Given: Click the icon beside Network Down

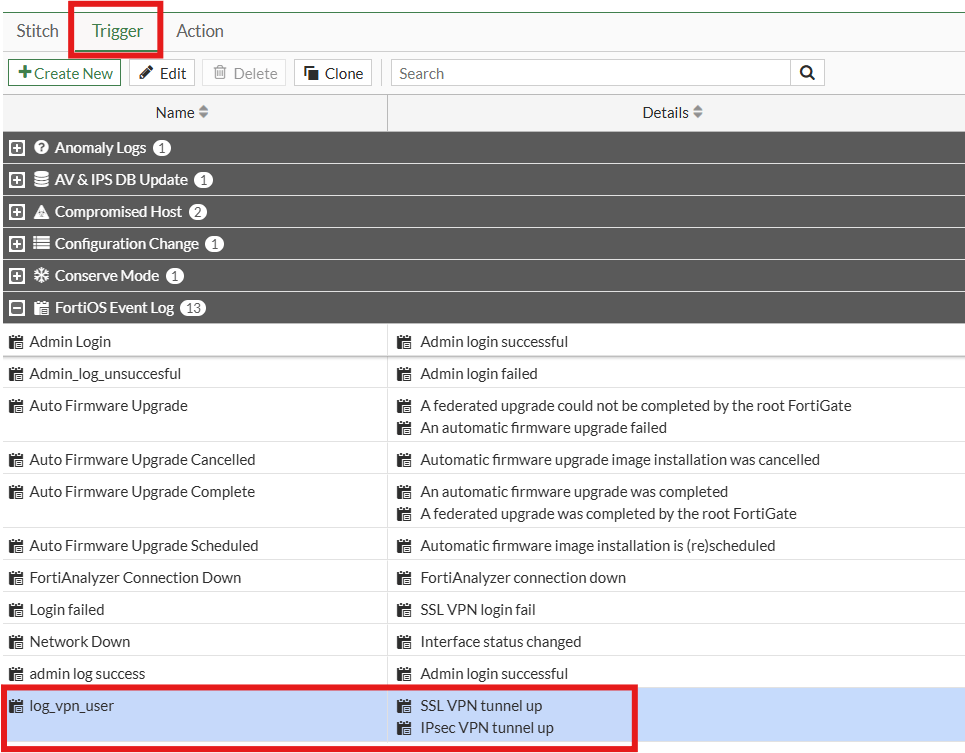Looking at the screenshot, I should [x=16, y=642].
